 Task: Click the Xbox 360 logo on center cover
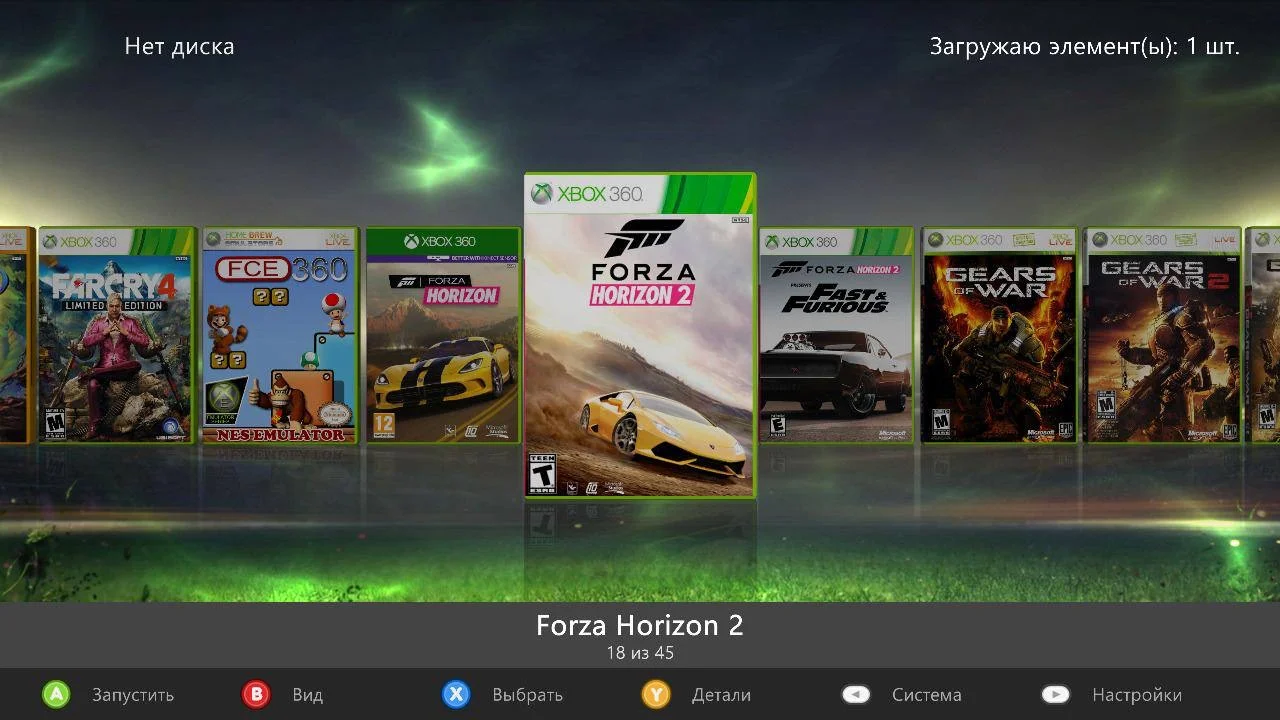(x=588, y=193)
